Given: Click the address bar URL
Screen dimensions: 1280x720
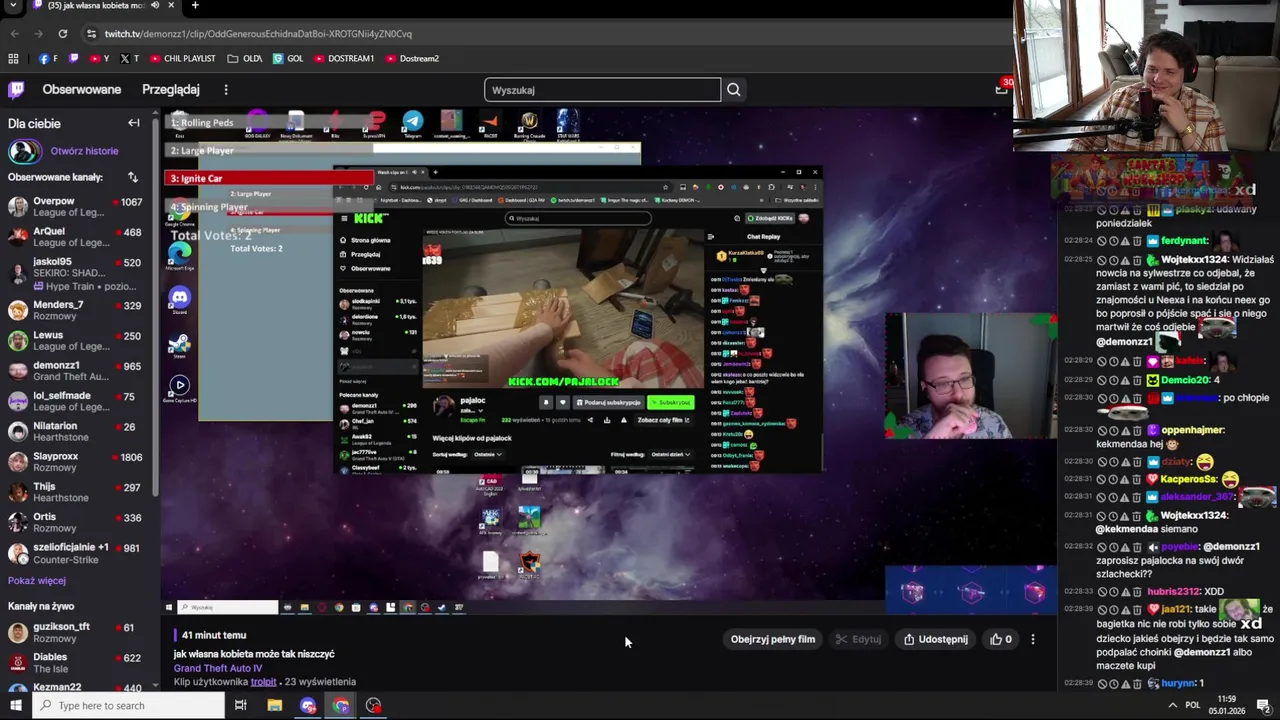Looking at the screenshot, I should point(258,33).
